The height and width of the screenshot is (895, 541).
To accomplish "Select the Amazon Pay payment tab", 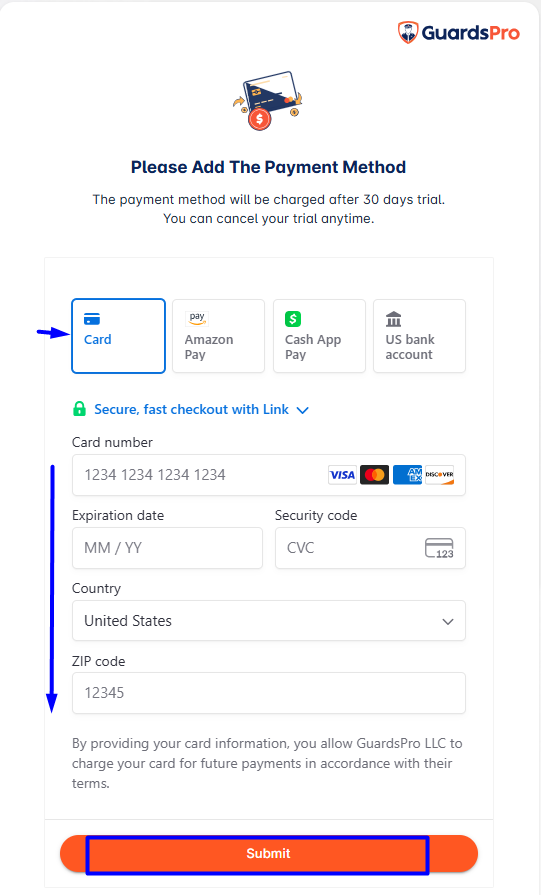I will click(219, 336).
